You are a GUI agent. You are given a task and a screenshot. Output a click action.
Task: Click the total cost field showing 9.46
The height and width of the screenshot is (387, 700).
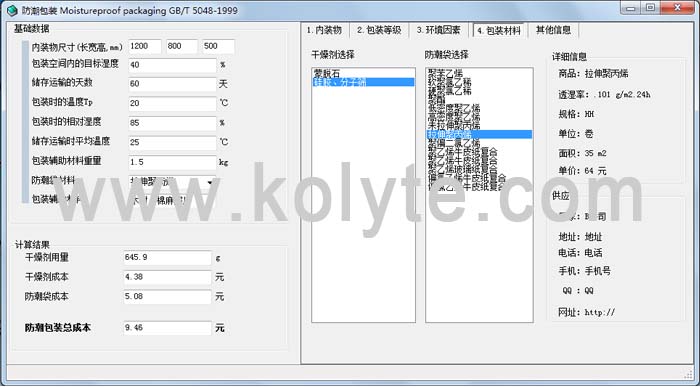[167, 328]
